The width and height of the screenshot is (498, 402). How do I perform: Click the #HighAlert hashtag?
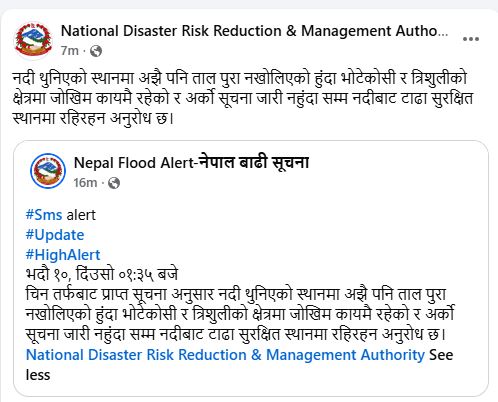63,255
